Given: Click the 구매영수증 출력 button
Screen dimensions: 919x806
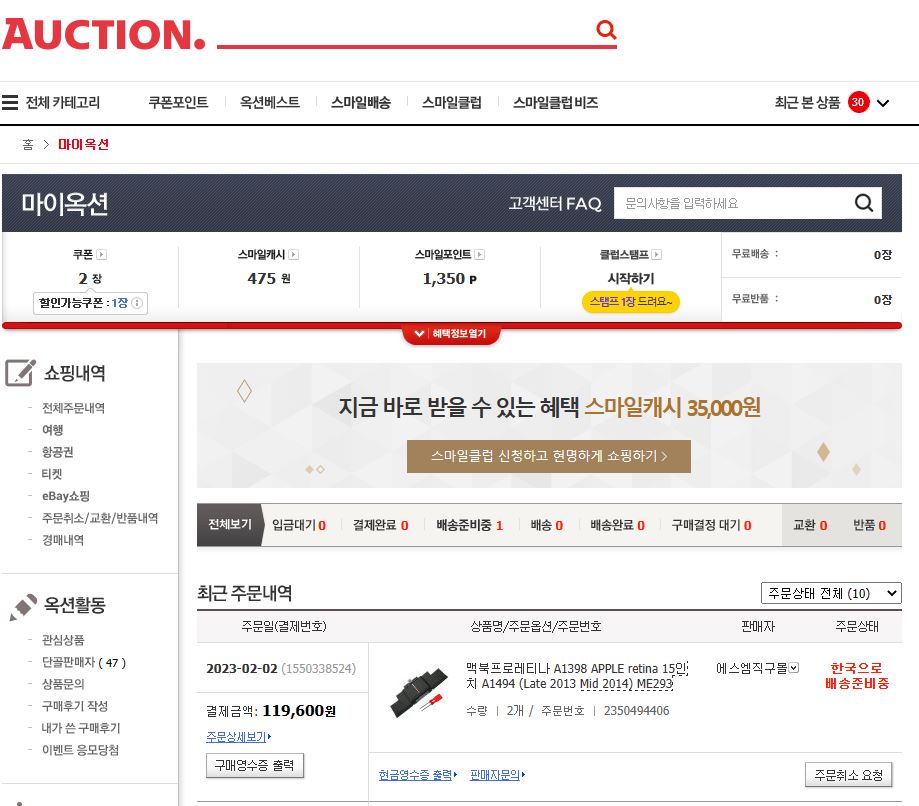Looking at the screenshot, I should pos(255,765).
